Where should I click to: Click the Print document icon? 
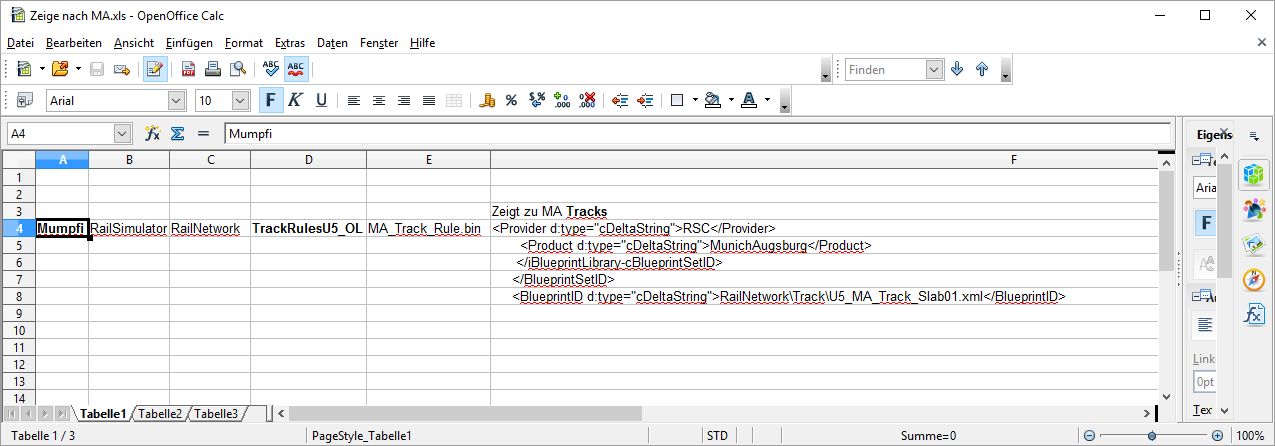coord(213,69)
